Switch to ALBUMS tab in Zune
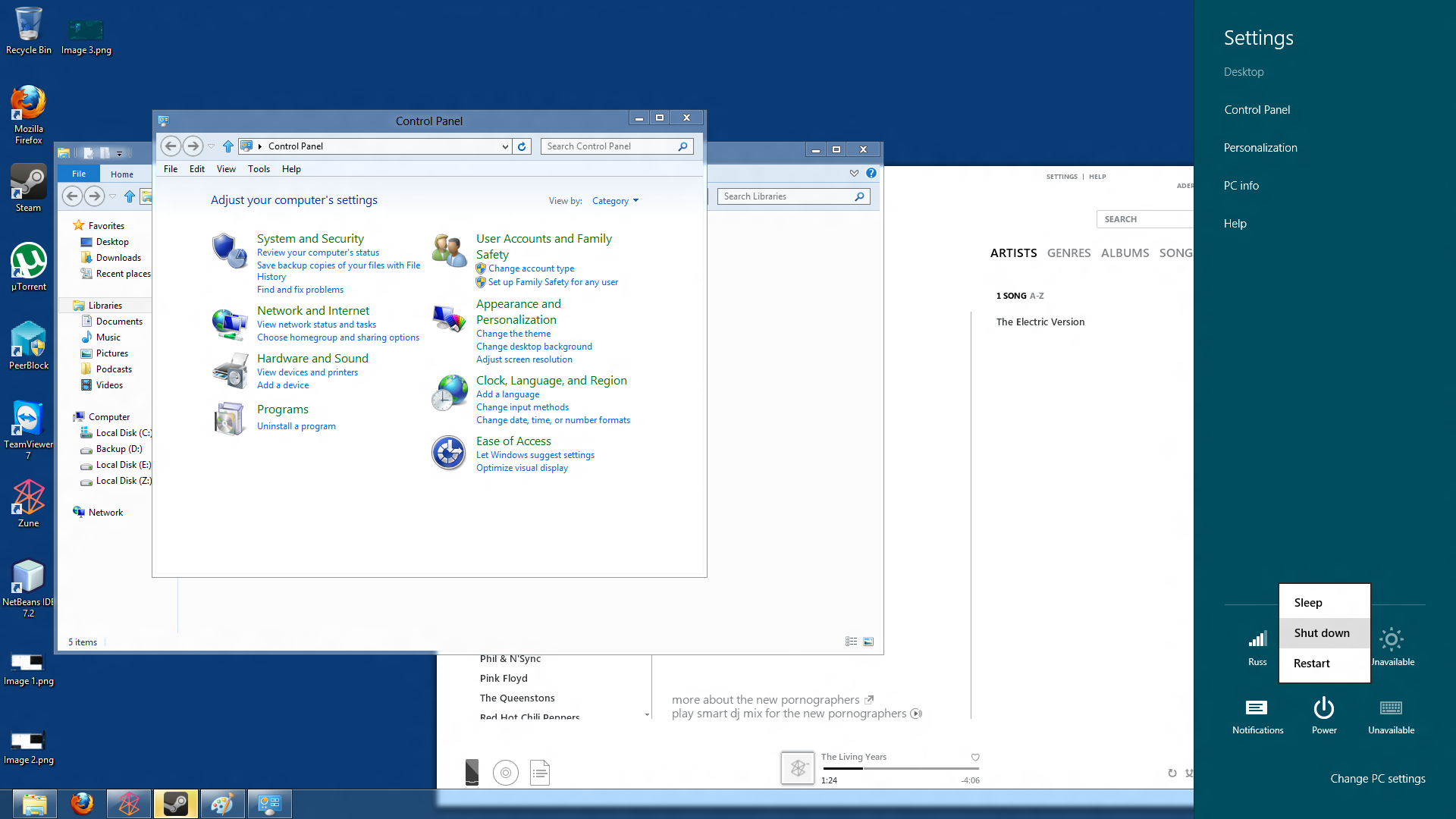Viewport: 1456px width, 819px height. coord(1125,253)
